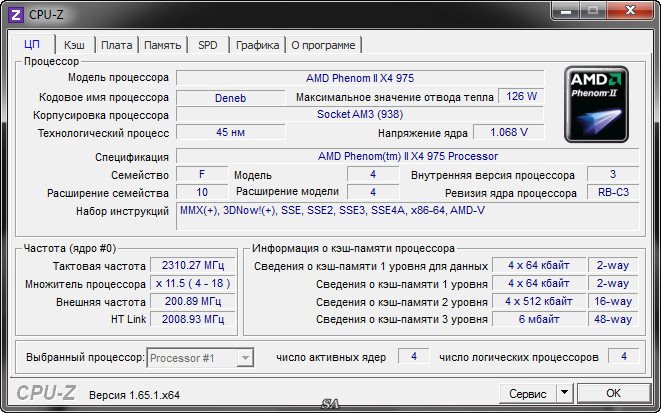Click processor model field AMD Phenom II X4 975
Screen dimensions: 661x413
coord(360,78)
